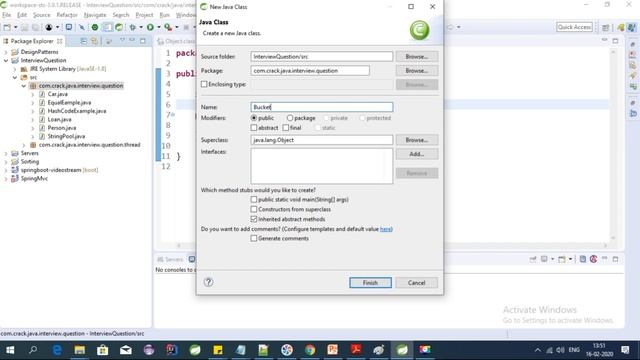Click the New file toolbar icon in Eclipse

point(7,27)
